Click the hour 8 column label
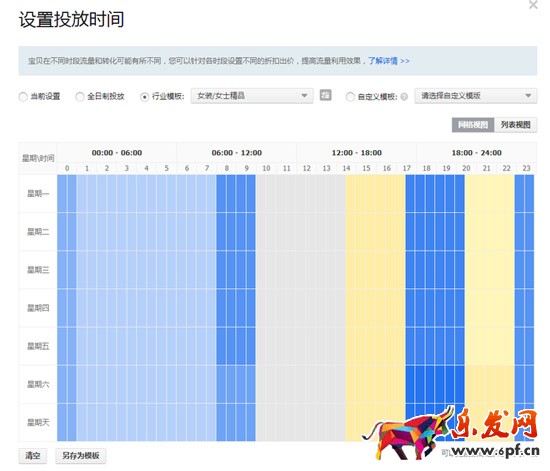 227,168
